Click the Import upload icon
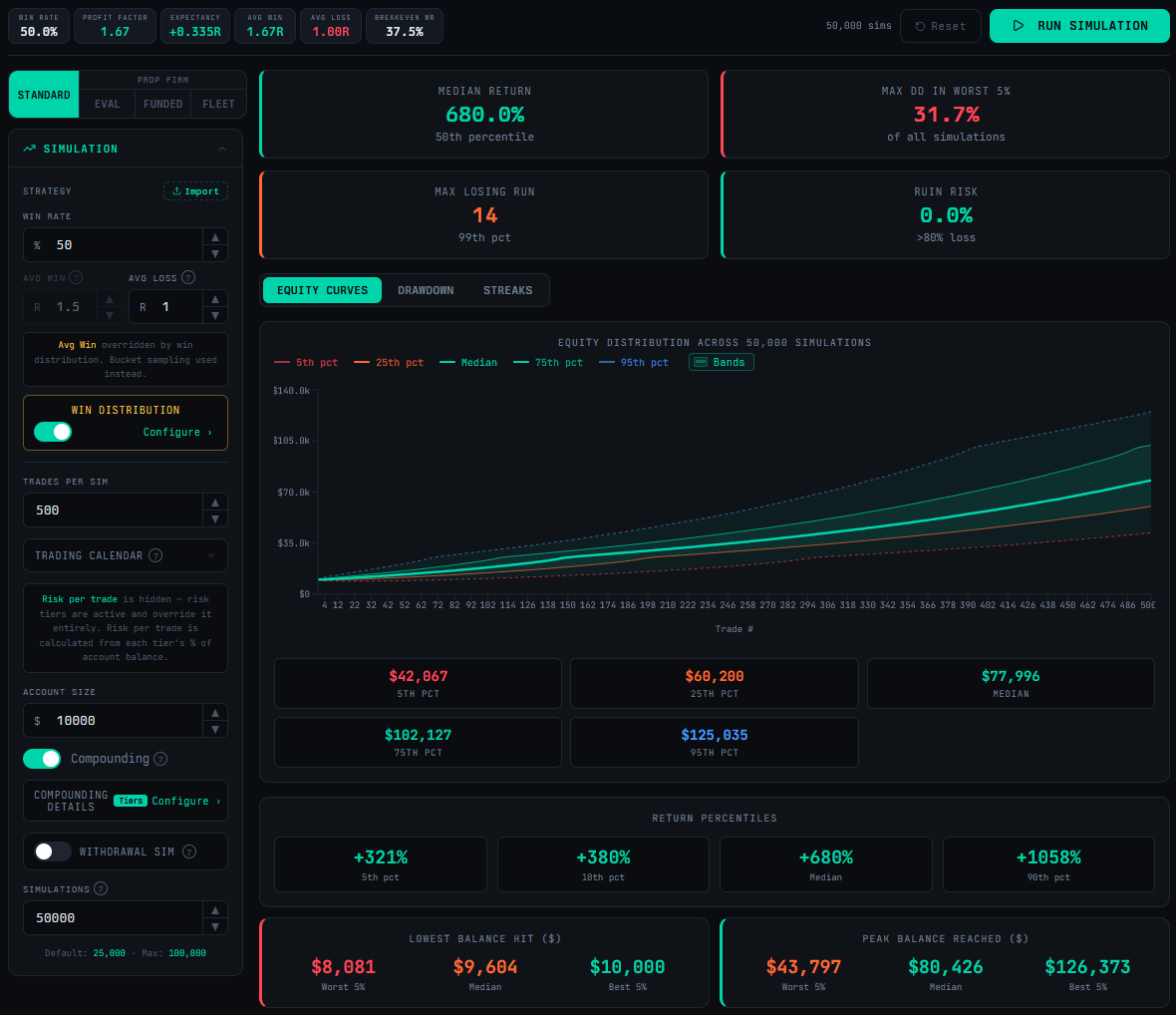Screen dimensions: 1176x1015 tap(176, 191)
